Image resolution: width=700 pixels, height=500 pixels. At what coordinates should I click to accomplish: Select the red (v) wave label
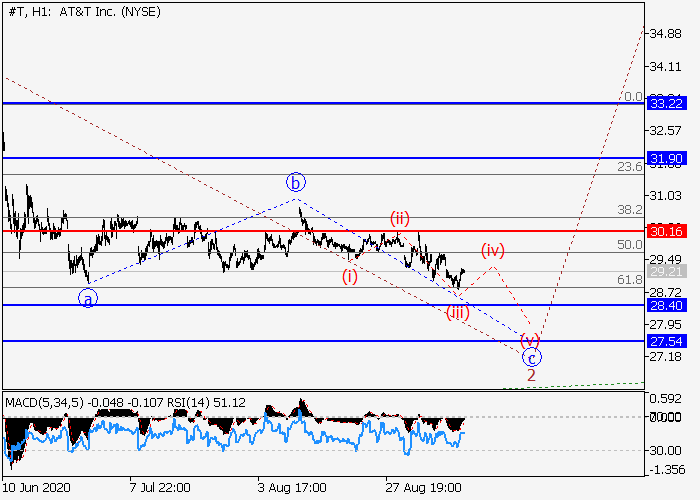(x=530, y=340)
